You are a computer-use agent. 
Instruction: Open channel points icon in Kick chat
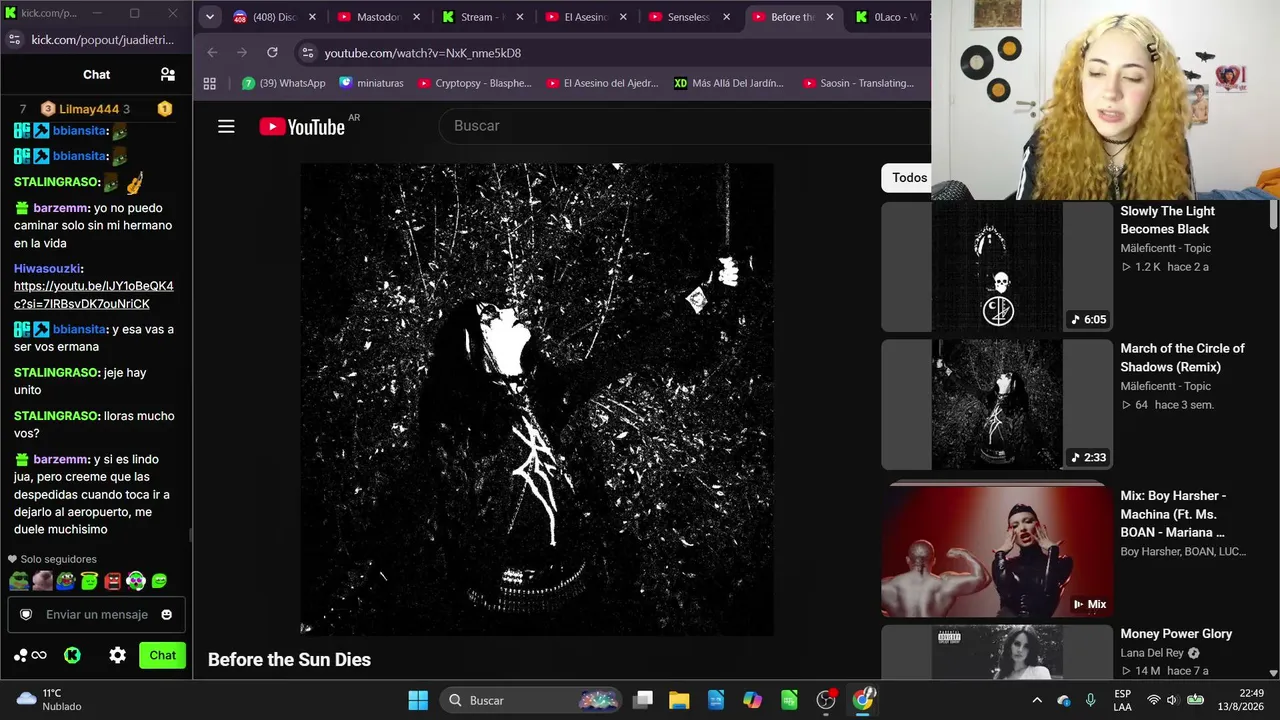click(x=30, y=655)
